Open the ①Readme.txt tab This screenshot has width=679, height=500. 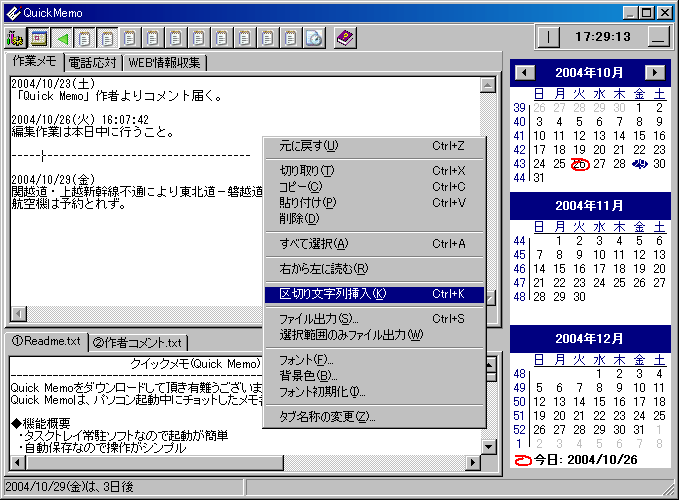click(46, 342)
